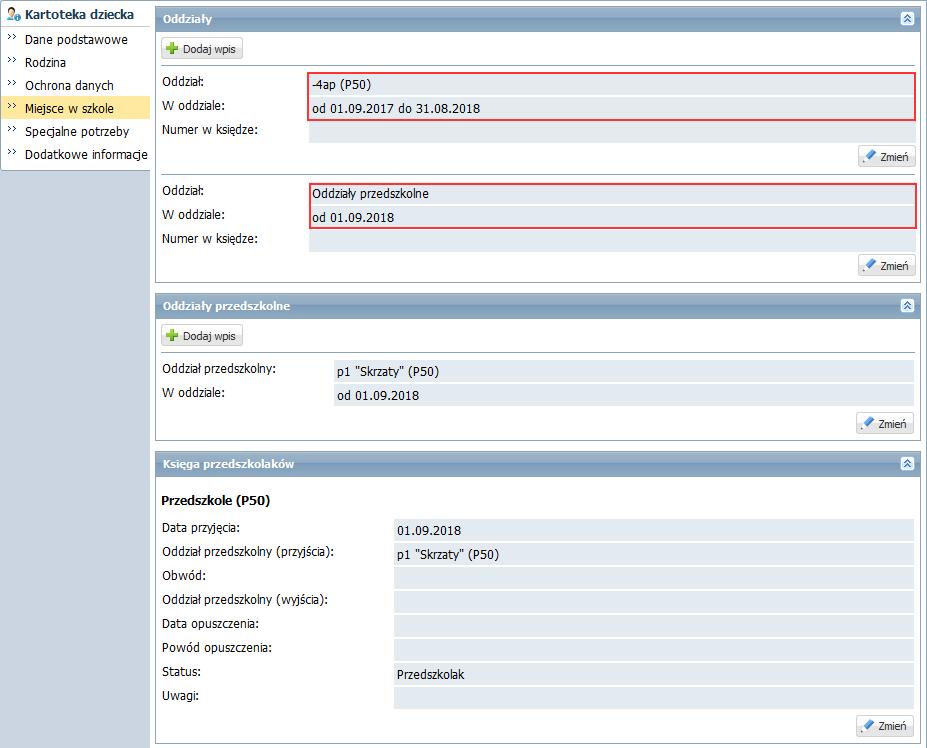This screenshot has width=927, height=748.
Task: Click Dodaj wpis in Oddziały panel
Action: pyautogui.click(x=202, y=48)
